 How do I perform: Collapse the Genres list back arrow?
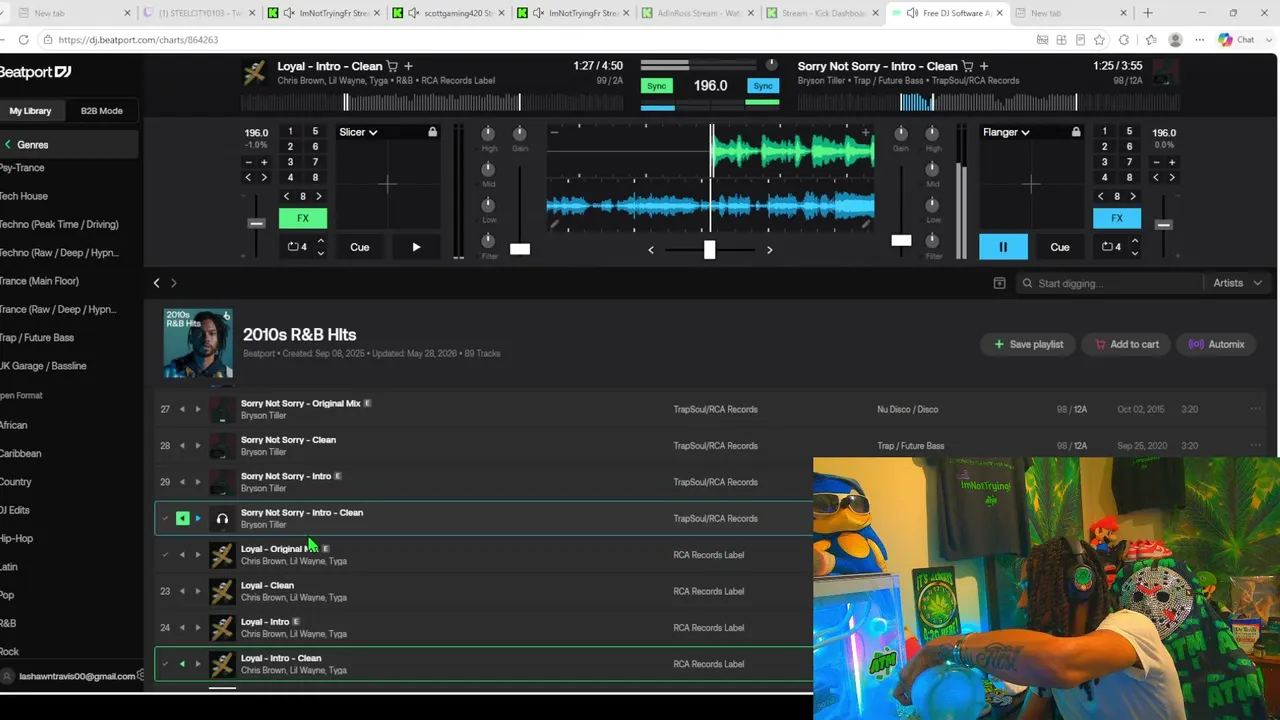click(8, 145)
